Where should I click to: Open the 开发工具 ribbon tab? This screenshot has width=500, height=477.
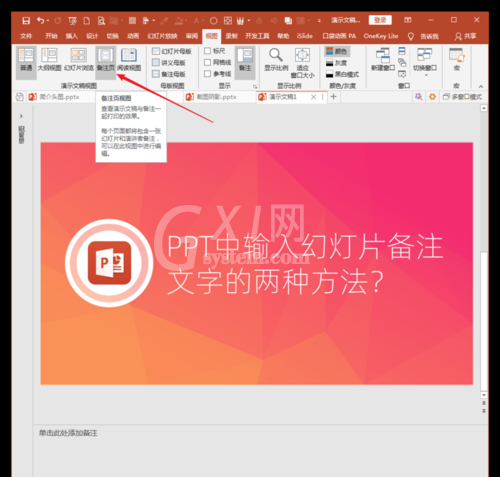tap(257, 36)
